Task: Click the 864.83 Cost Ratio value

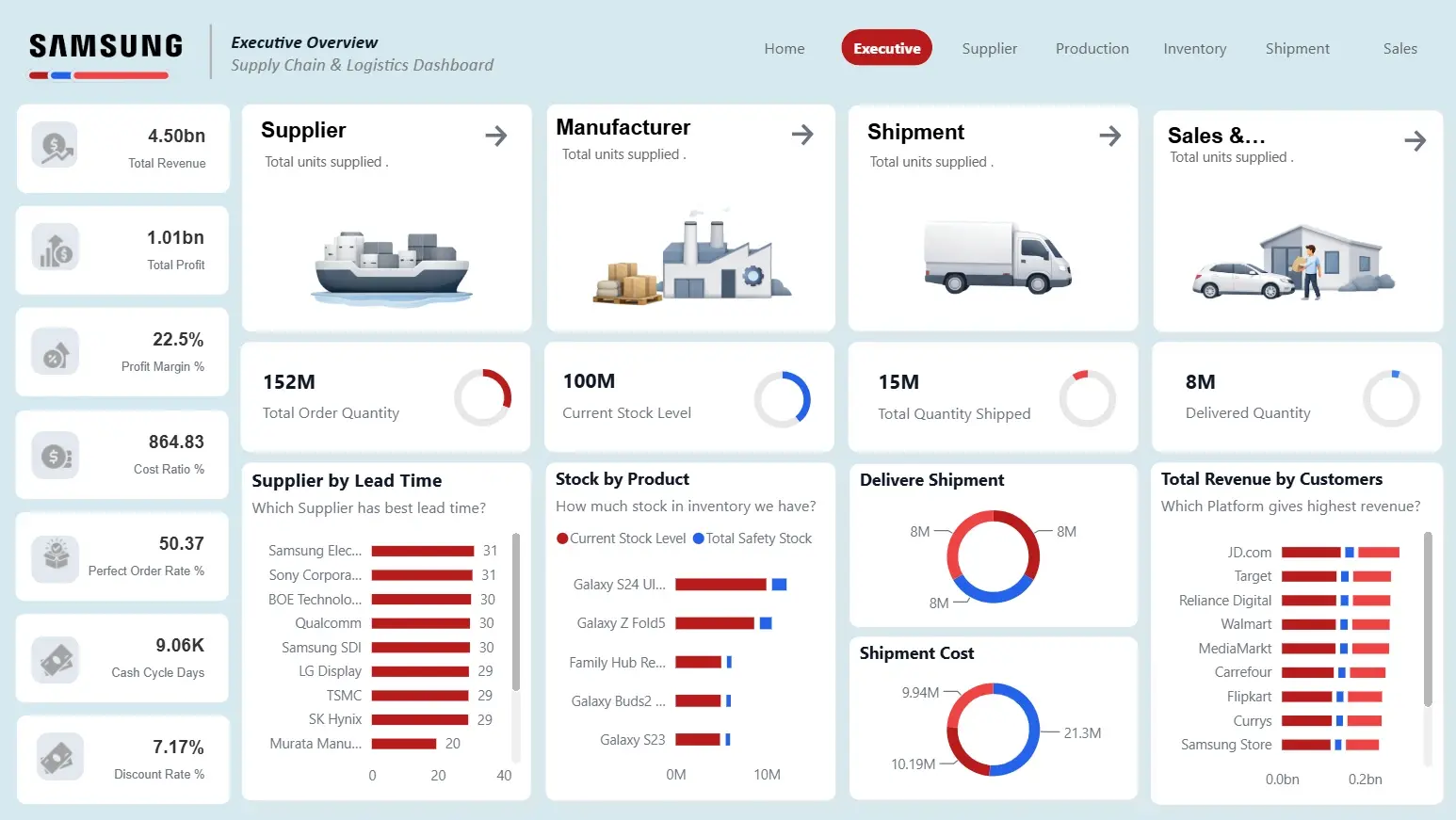Action: coord(176,442)
